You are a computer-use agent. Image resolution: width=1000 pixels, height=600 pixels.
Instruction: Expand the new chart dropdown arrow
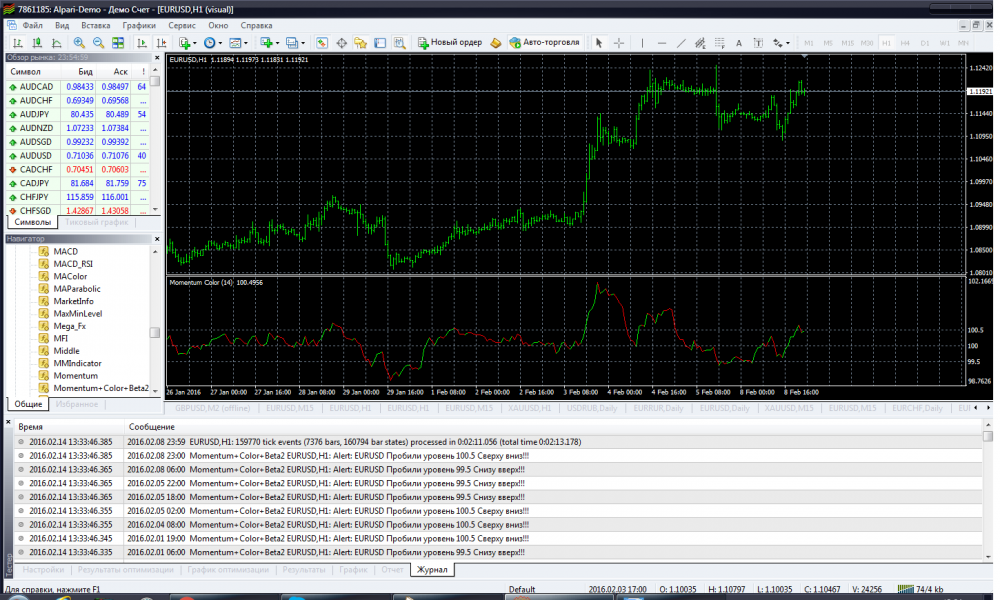pyautogui.click(x=277, y=43)
